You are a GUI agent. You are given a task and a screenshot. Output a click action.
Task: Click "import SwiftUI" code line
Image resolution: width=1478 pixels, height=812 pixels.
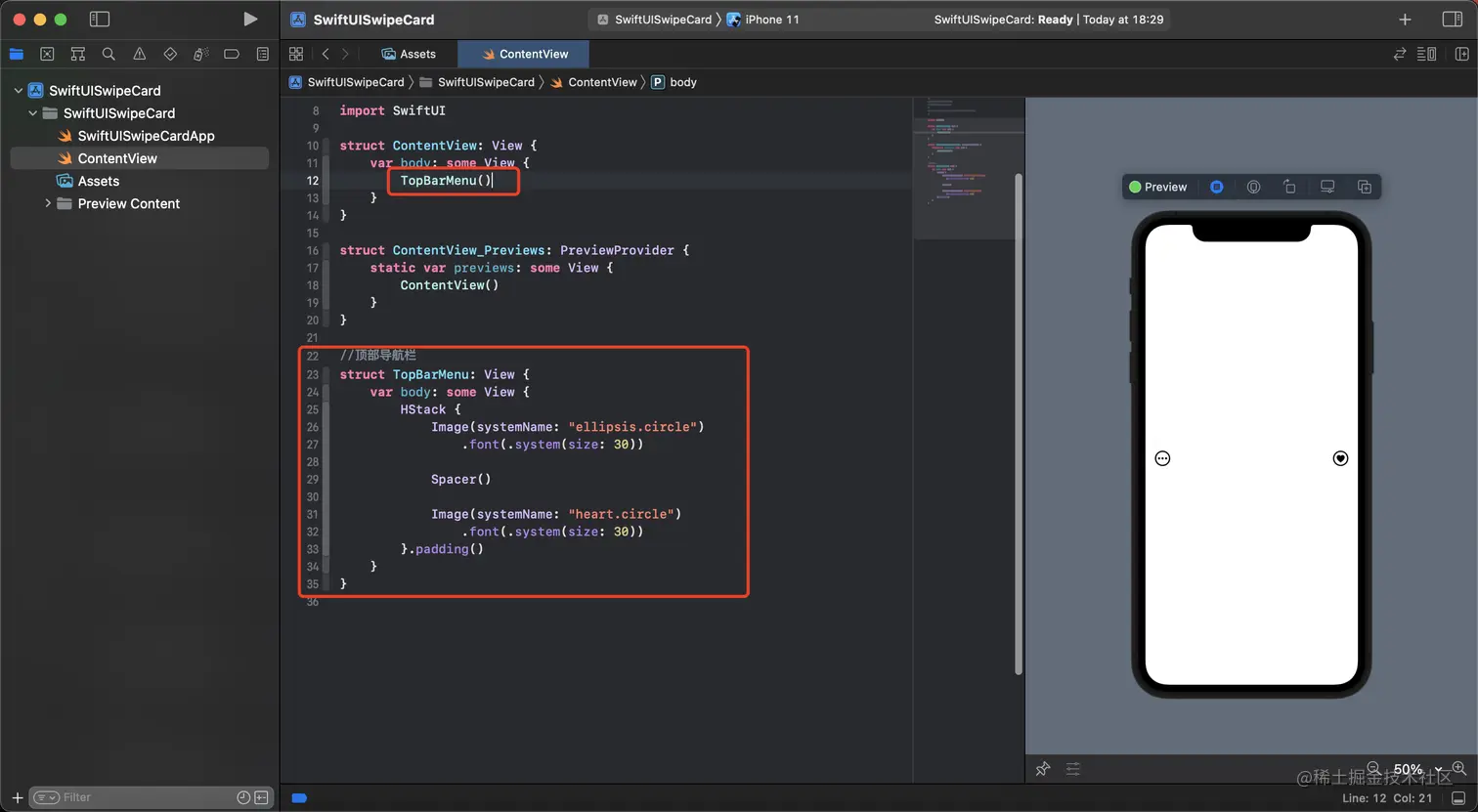pos(392,110)
